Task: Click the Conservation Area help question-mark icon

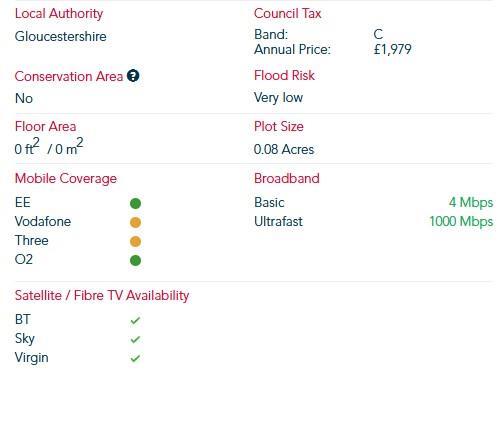Action: (133, 76)
